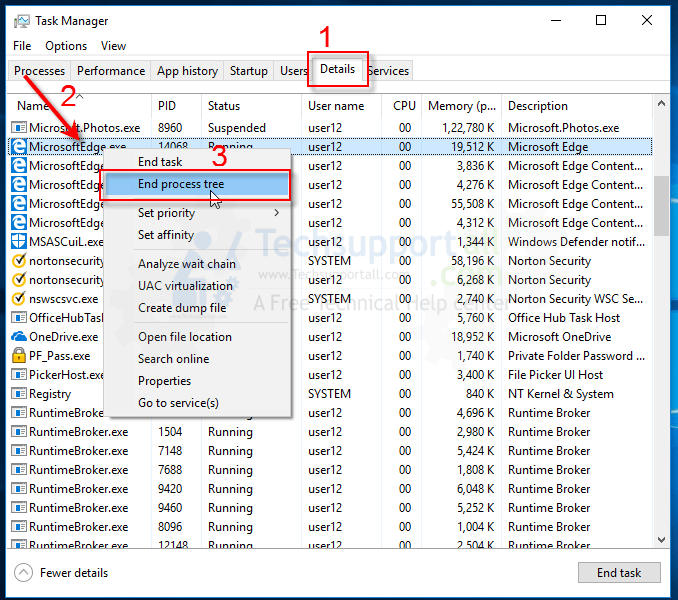Click the RuntimeBroker.exe icon with PID 9420
The width and height of the screenshot is (678, 600).
pos(19,488)
